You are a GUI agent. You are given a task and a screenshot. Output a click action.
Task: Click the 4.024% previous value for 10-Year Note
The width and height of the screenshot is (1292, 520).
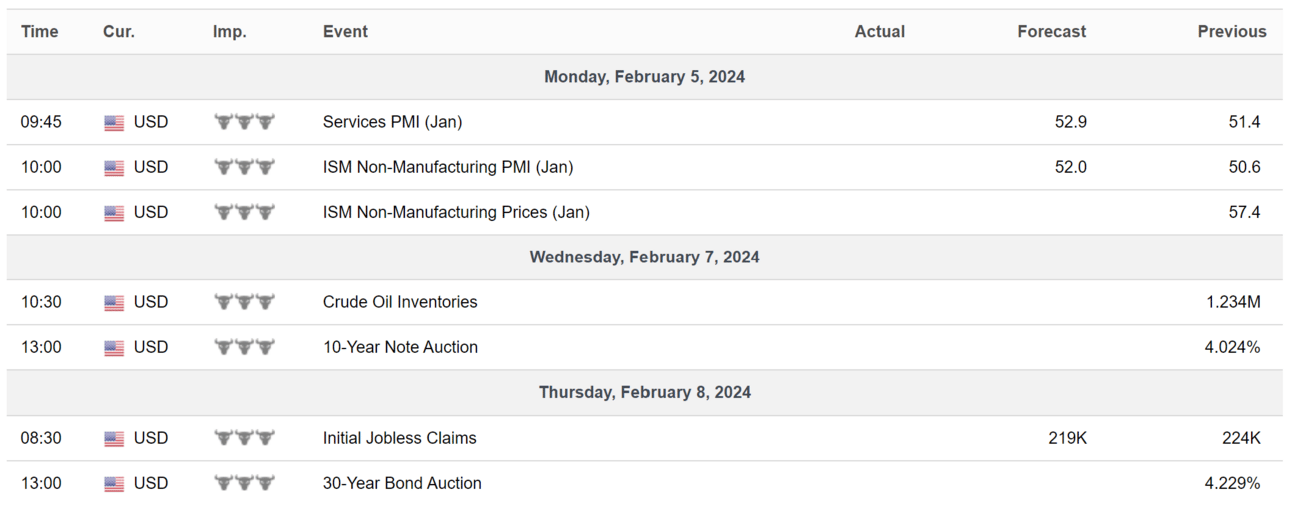pyautogui.click(x=1233, y=347)
